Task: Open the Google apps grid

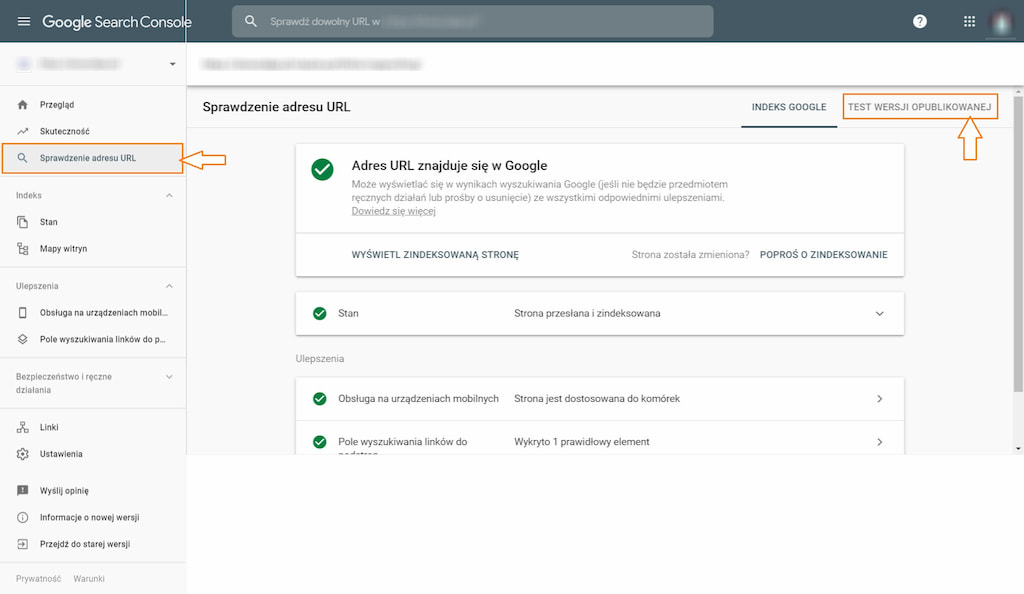Action: click(969, 22)
